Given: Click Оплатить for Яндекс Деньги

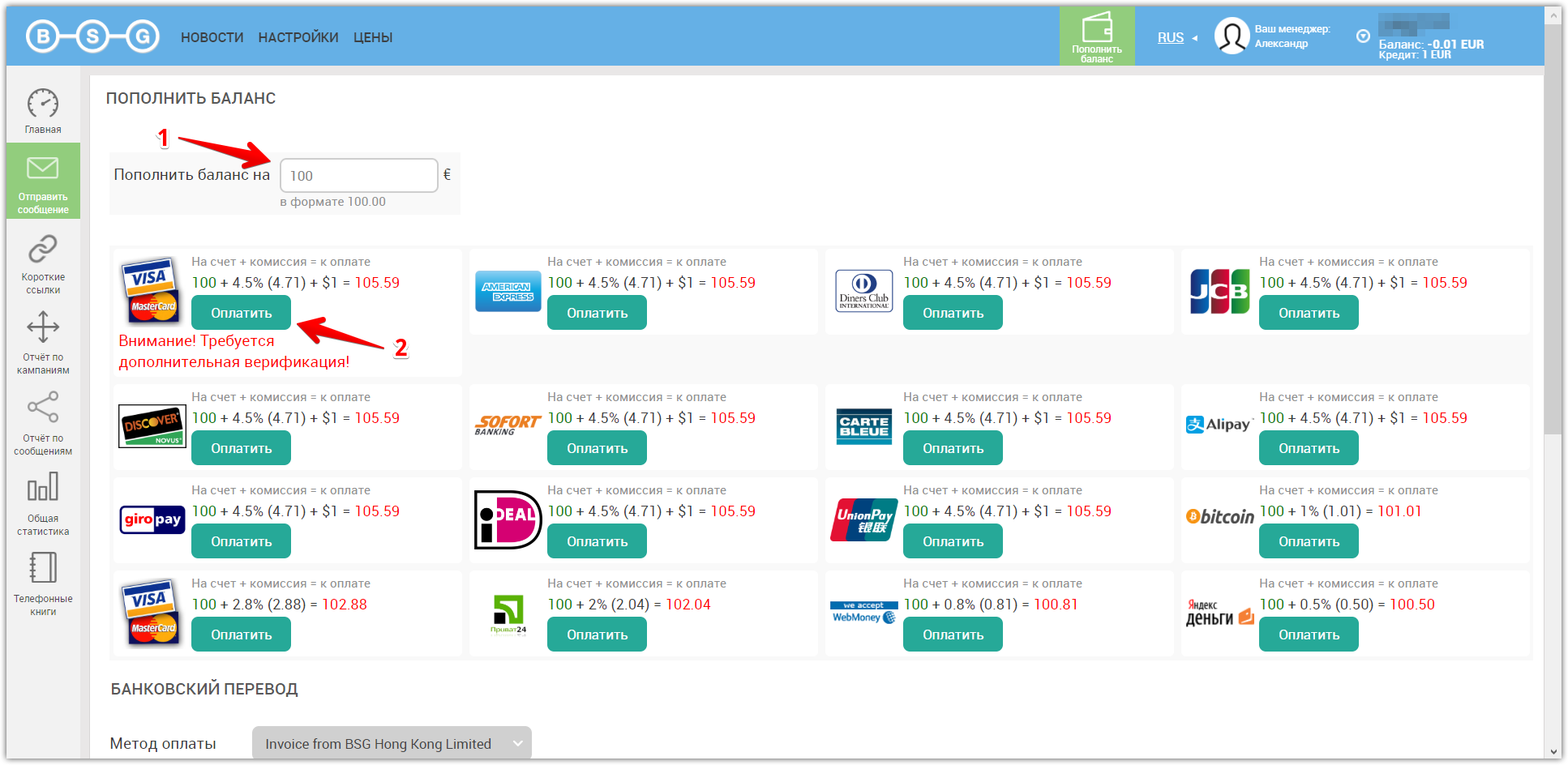Looking at the screenshot, I should (1309, 635).
